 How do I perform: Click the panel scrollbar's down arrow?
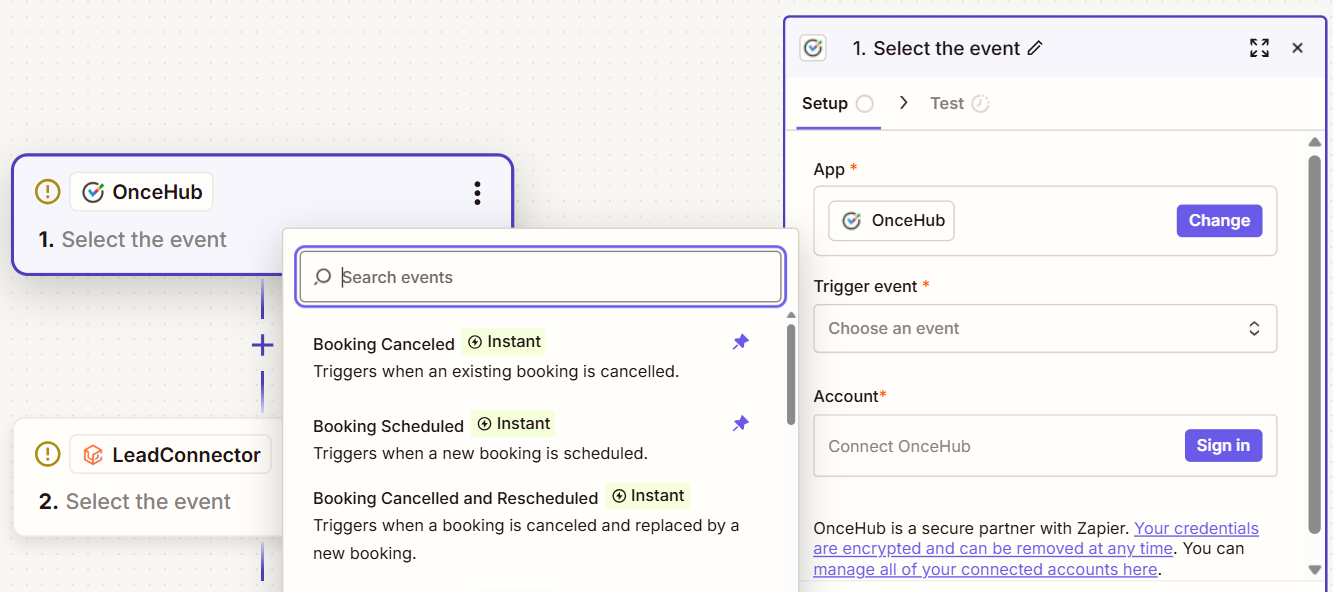pos(1315,569)
